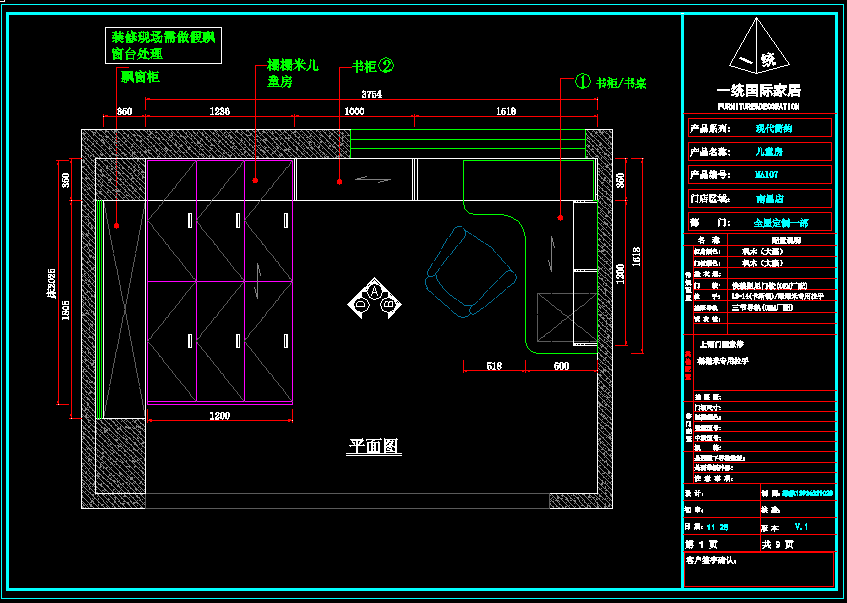Click the circled number 2 beside 书柜
The width and height of the screenshot is (847, 603).
tap(387, 67)
